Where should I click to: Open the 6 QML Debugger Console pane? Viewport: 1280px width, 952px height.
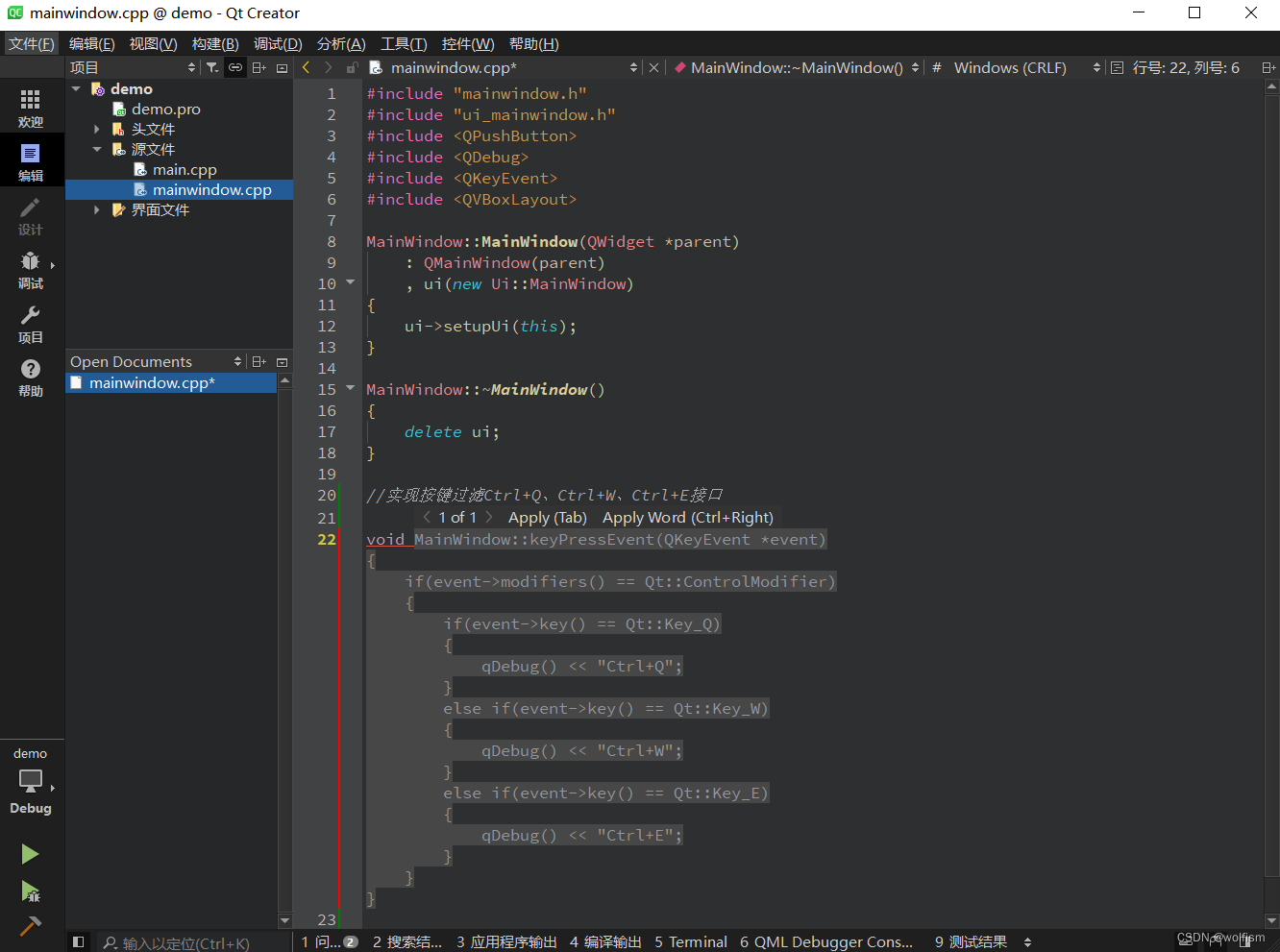click(826, 942)
